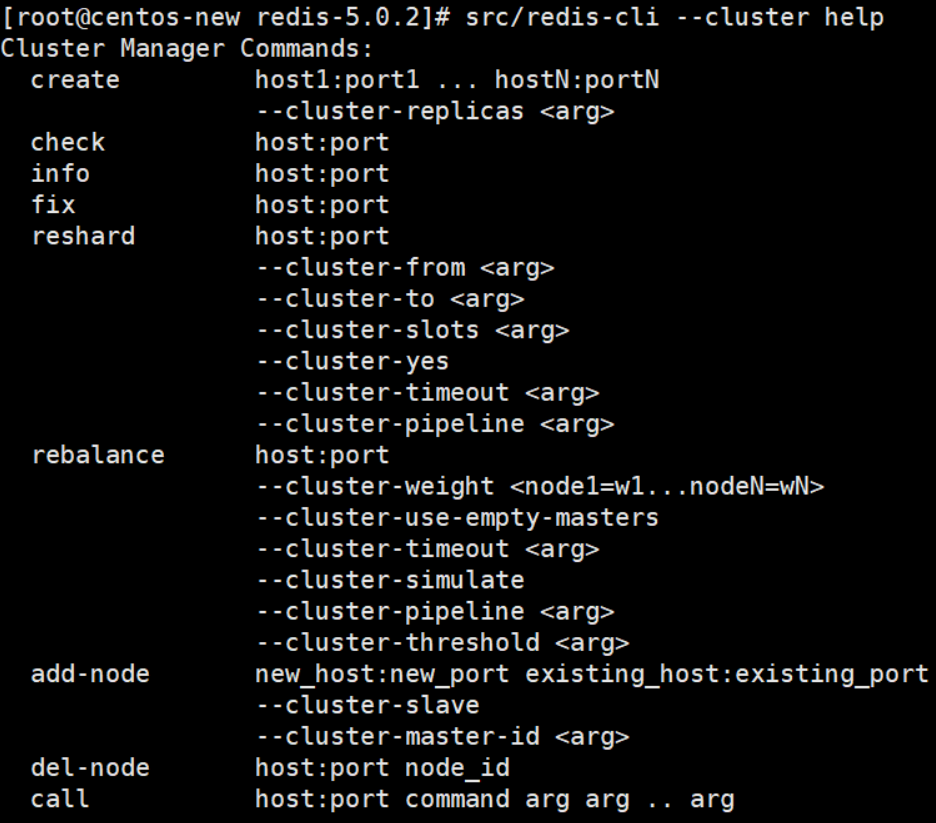Click the 'reshard' command name
The height and width of the screenshot is (823, 936).
(84, 236)
